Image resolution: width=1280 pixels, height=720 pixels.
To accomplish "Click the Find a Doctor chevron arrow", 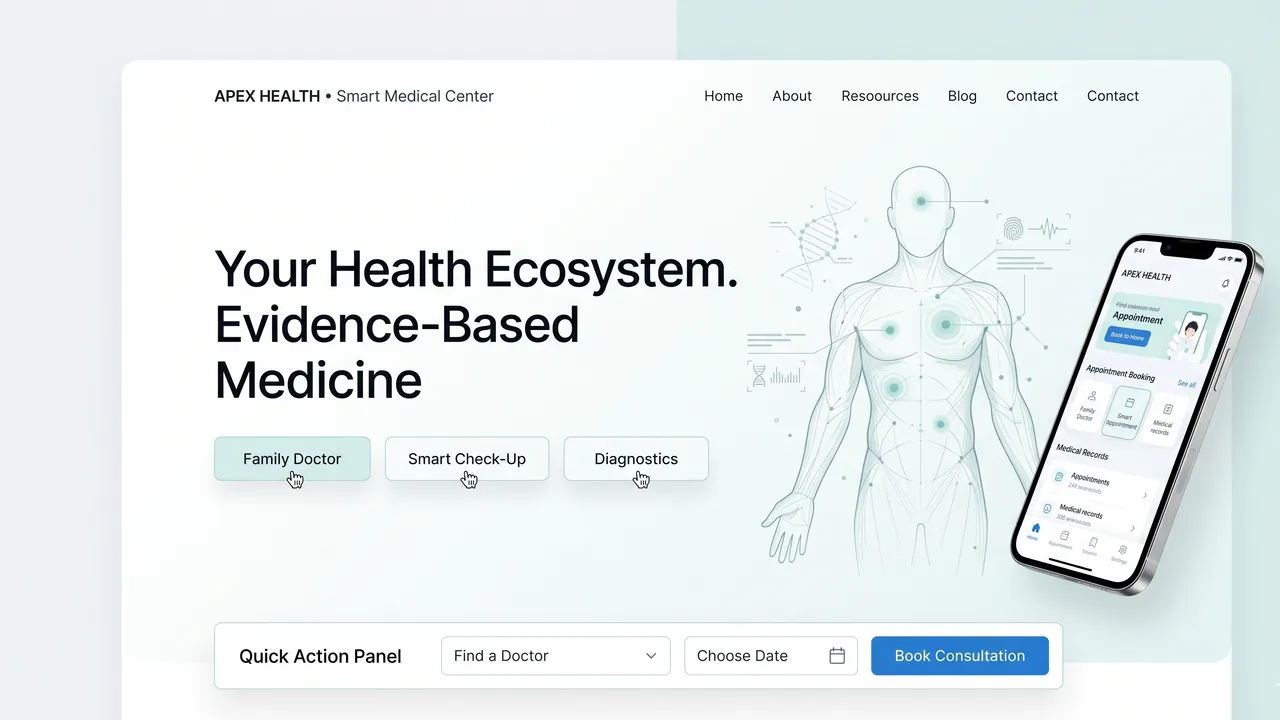I will tap(651, 656).
